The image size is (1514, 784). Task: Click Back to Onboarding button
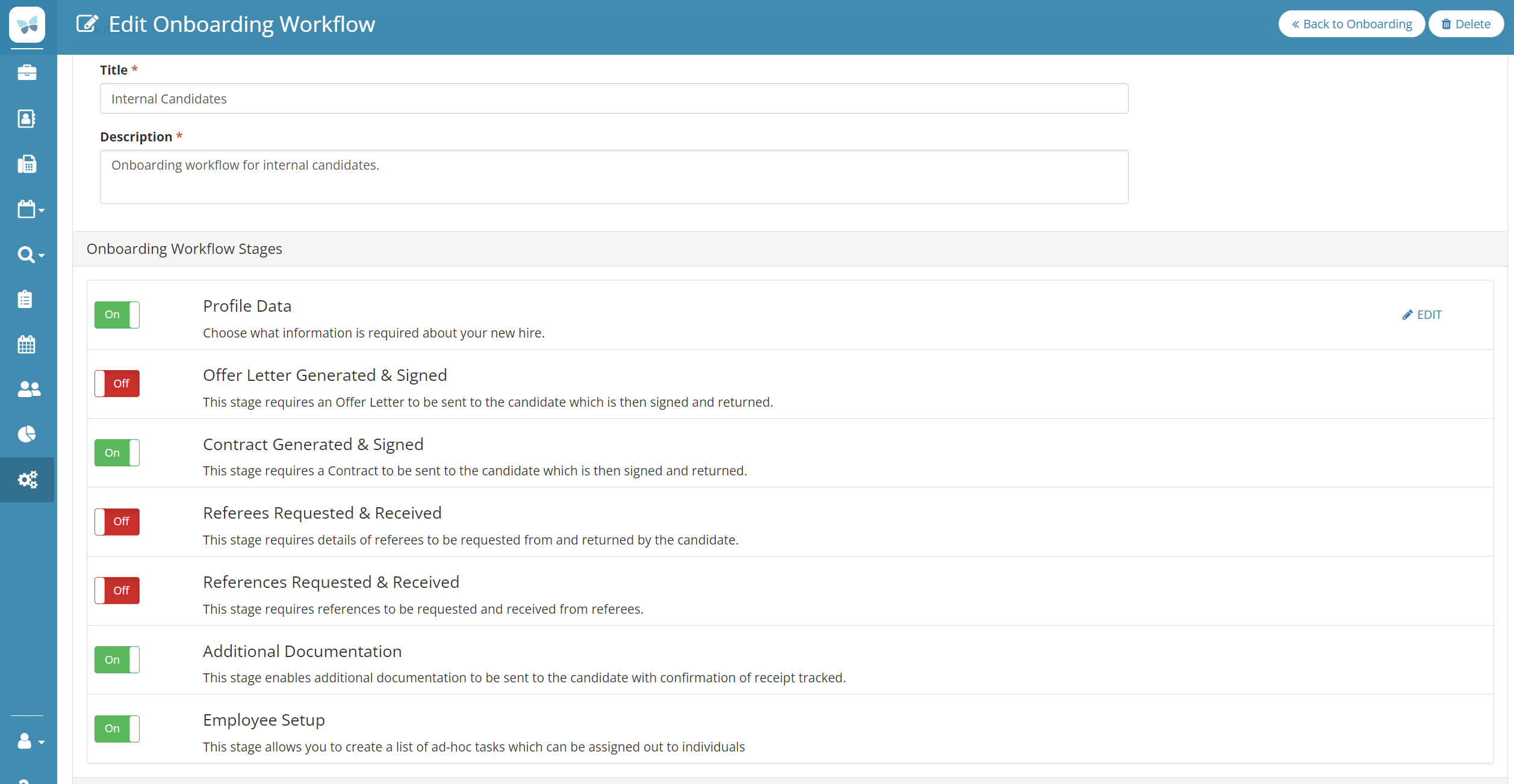point(1351,24)
